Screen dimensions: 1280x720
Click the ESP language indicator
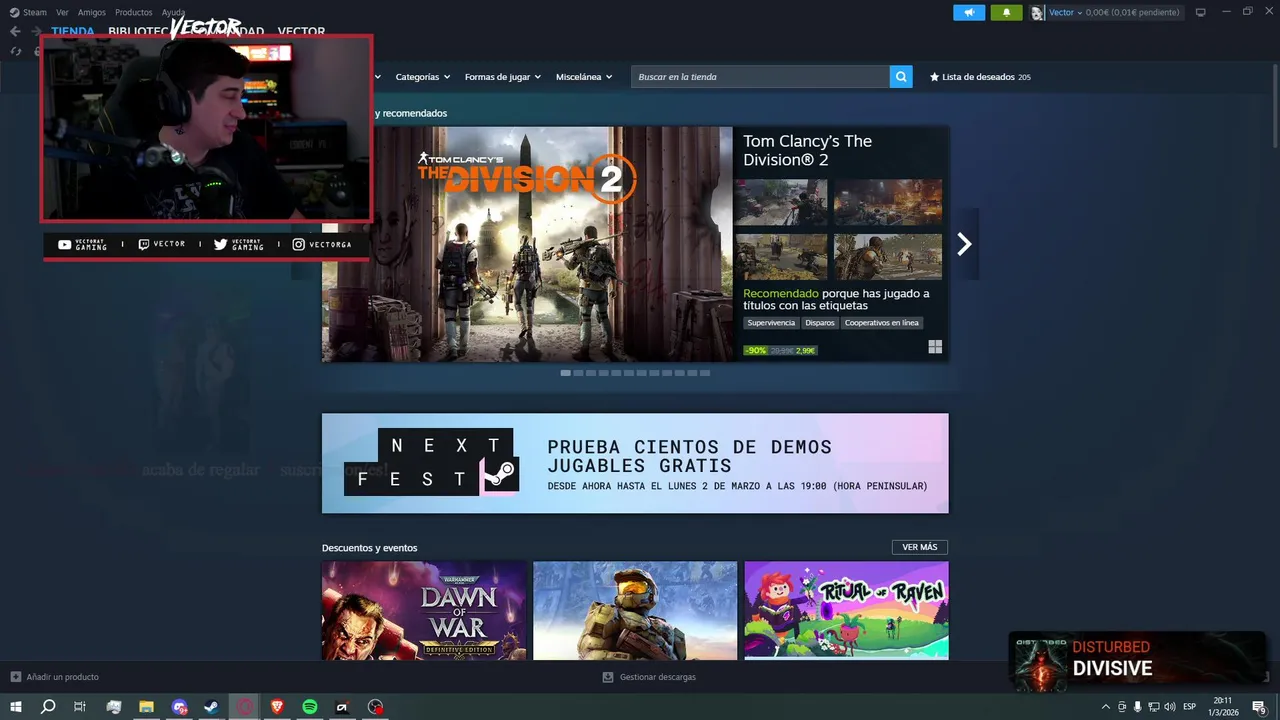[1189, 707]
